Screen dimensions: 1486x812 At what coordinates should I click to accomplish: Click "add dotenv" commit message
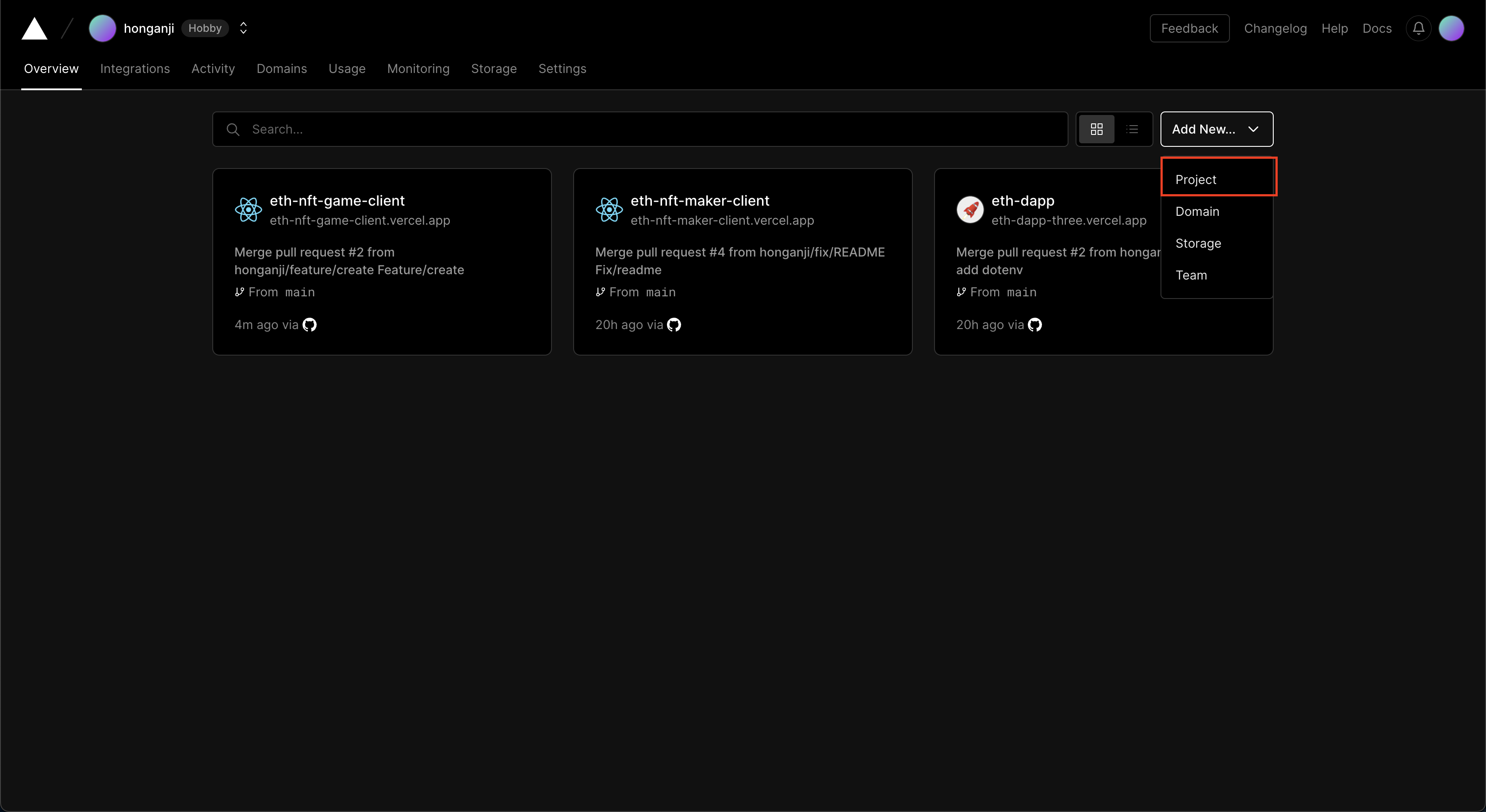[x=989, y=270]
